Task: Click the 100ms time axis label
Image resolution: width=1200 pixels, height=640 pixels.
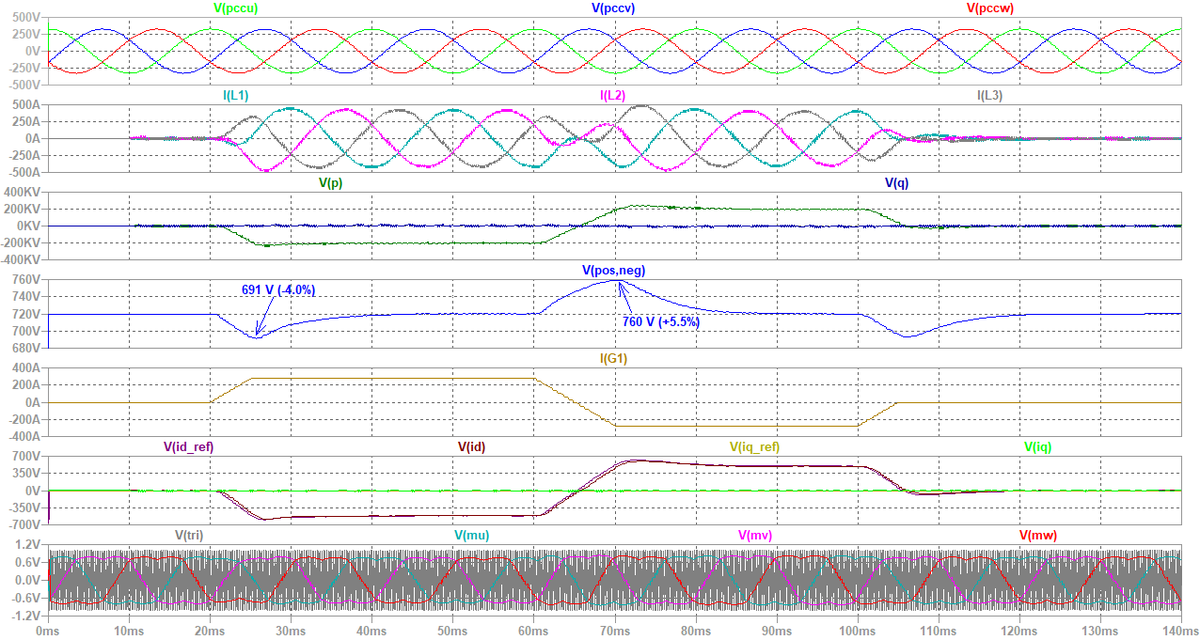Action: point(858,632)
